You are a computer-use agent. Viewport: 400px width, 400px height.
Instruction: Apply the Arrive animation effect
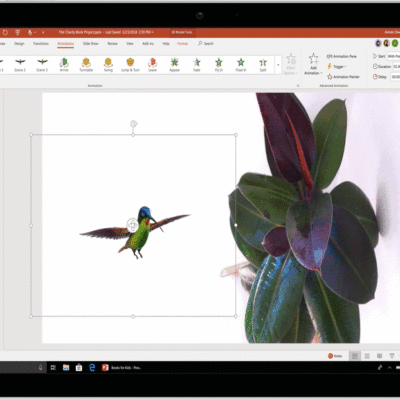tap(64, 65)
